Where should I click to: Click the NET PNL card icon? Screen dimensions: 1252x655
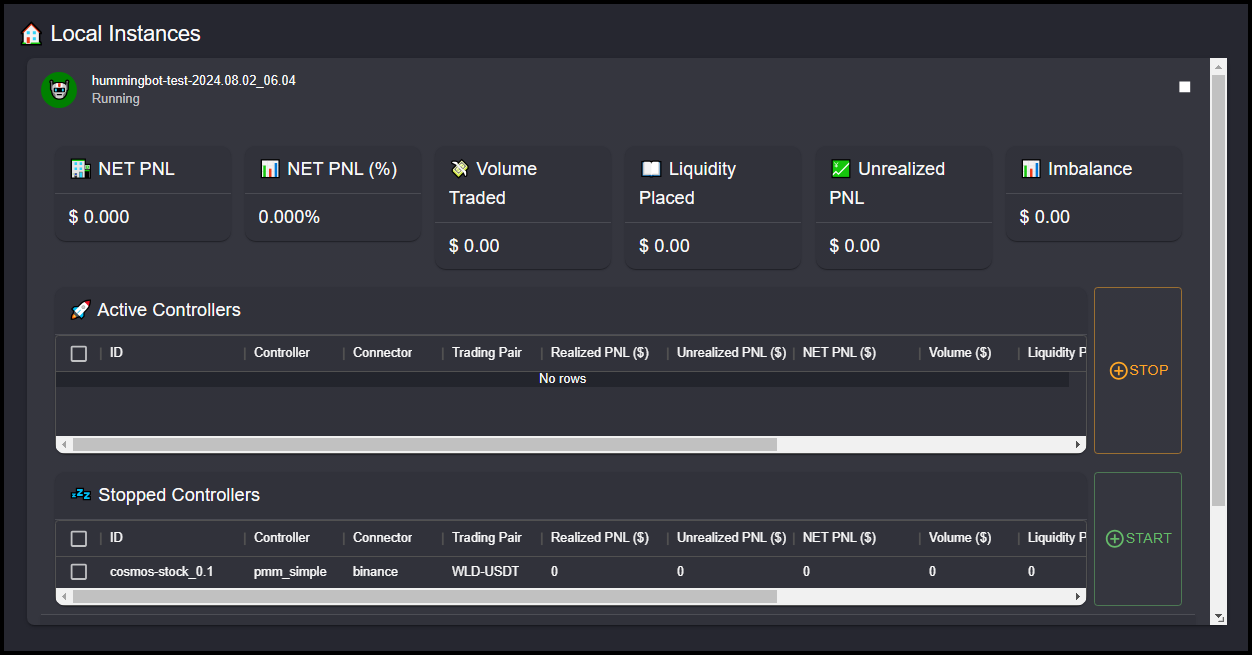(x=81, y=169)
